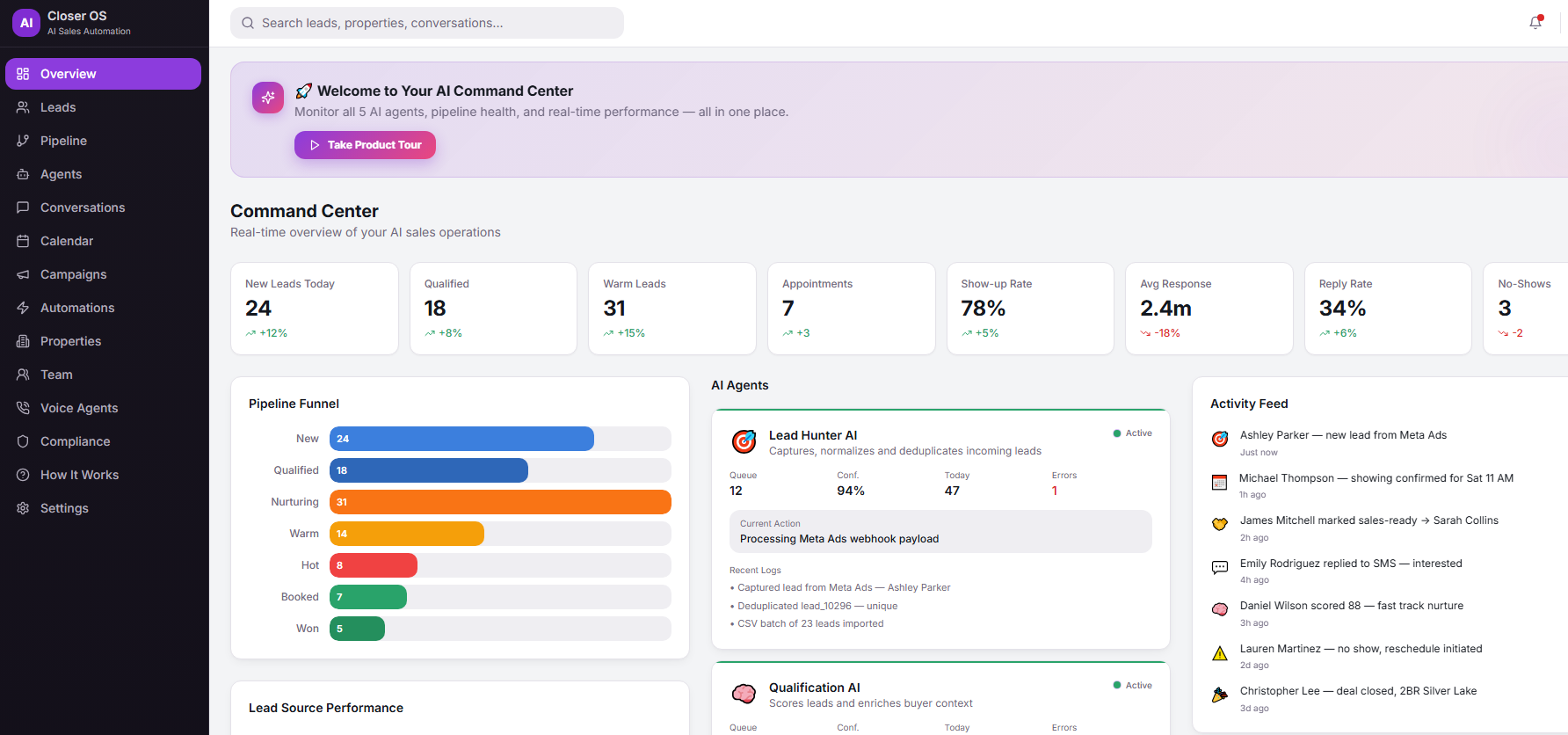
Task: Click the James Mitchell handshake activity icon
Action: [1220, 524]
